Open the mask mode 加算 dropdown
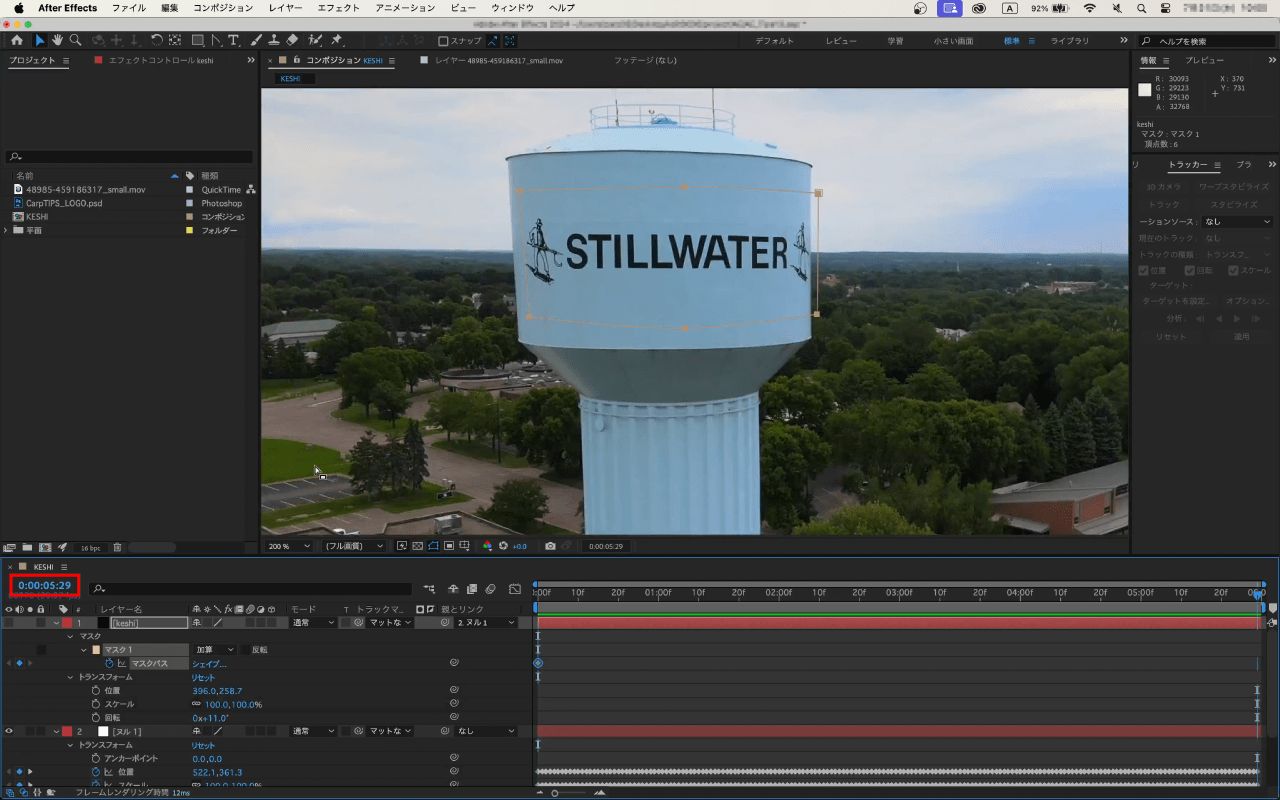Viewport: 1280px width, 800px height. 214,650
